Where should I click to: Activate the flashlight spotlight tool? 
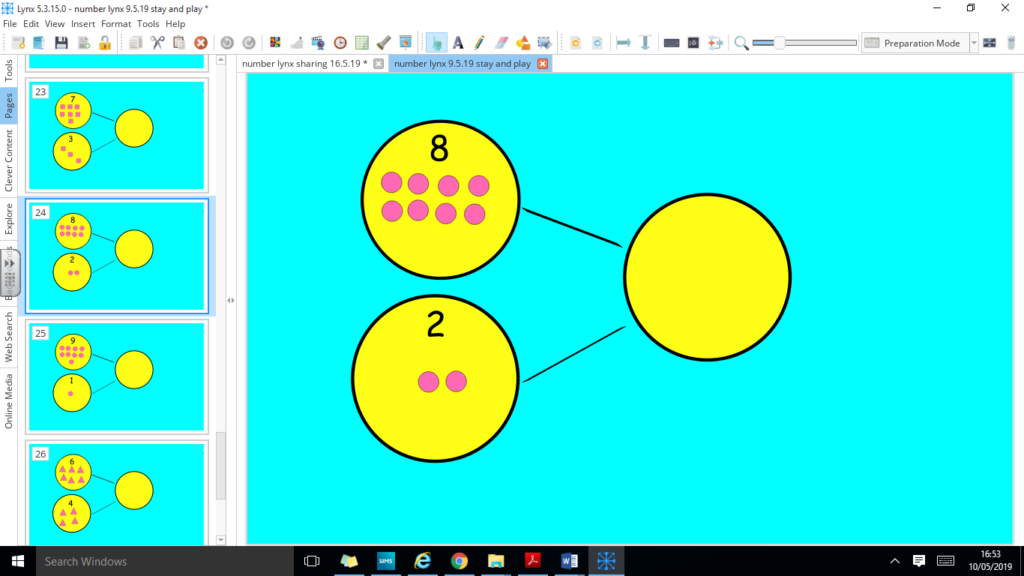click(x=384, y=43)
